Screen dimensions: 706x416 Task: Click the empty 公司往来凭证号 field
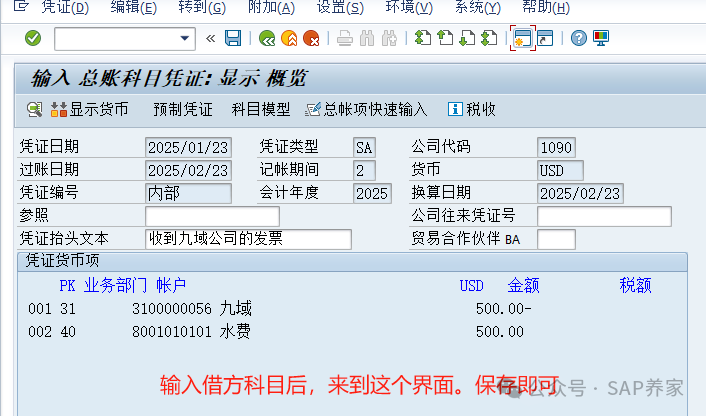coord(604,216)
